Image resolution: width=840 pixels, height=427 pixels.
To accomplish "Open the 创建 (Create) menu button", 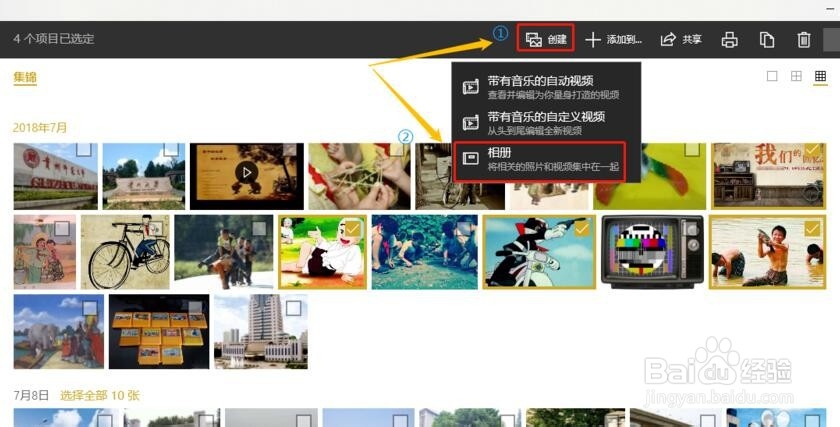I will pos(546,39).
